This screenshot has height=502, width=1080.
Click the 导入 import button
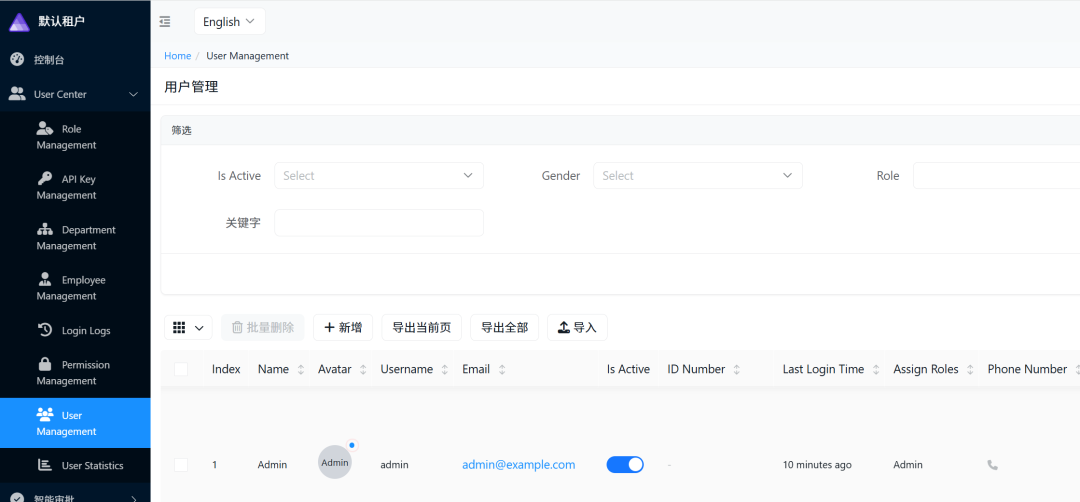[577, 328]
